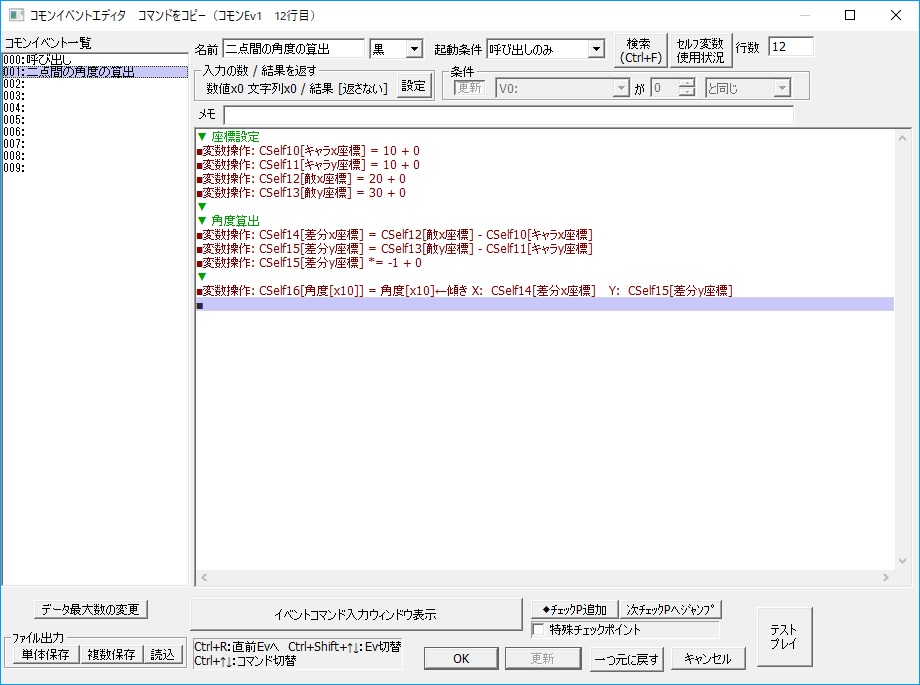
Task: Select empty common event slot 007:
Action: [x=95, y=144]
